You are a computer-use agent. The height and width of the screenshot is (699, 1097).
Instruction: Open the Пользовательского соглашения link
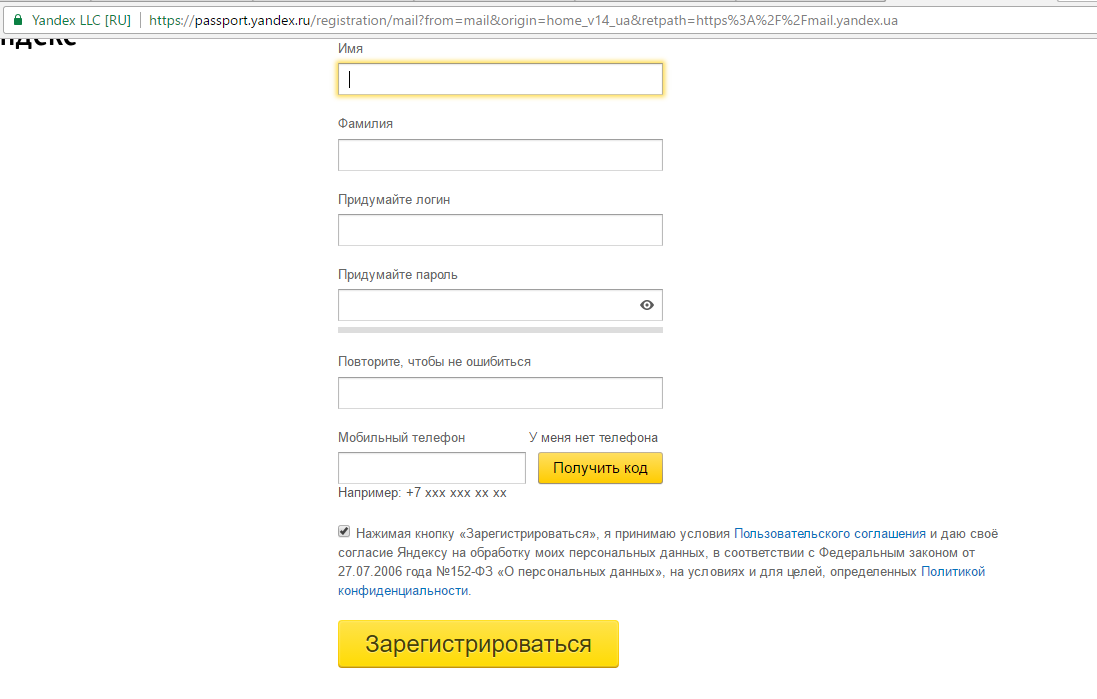(x=830, y=533)
